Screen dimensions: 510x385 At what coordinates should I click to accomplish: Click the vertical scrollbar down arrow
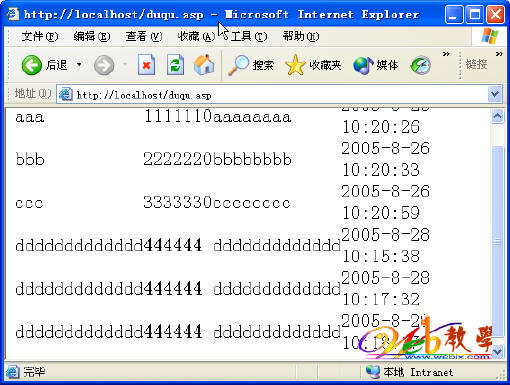coord(497,351)
